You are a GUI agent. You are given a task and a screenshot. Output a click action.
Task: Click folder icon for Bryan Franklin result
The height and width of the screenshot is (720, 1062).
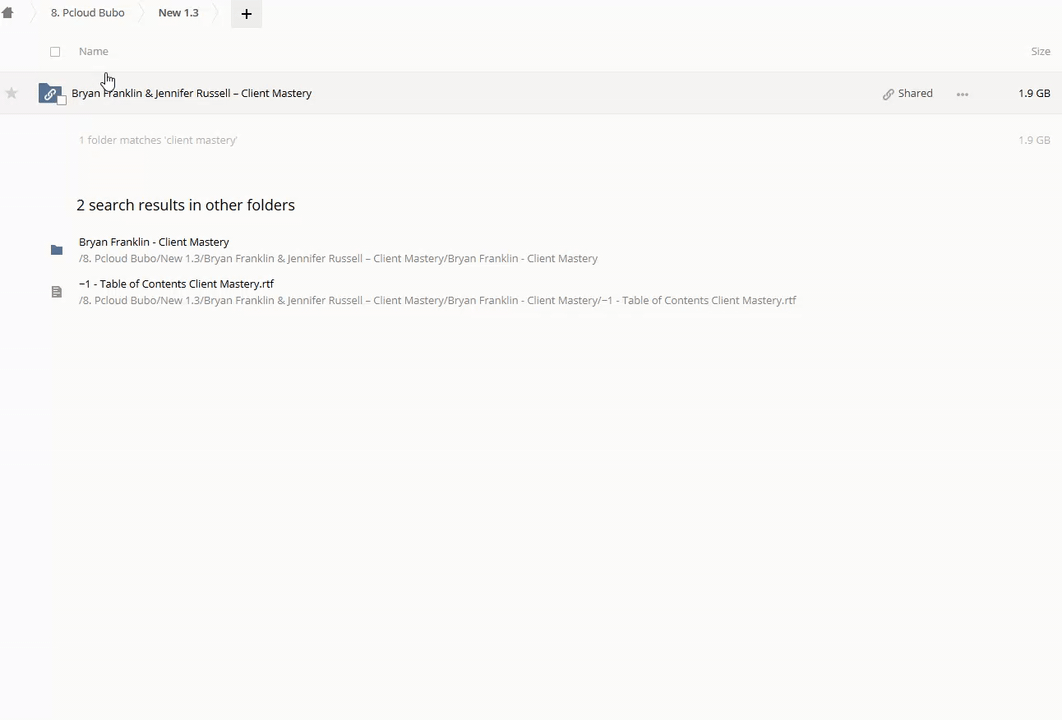coord(57,250)
